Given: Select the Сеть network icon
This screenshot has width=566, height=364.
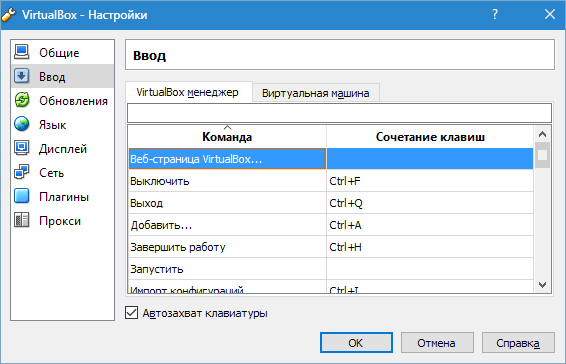Looking at the screenshot, I should point(22,172).
